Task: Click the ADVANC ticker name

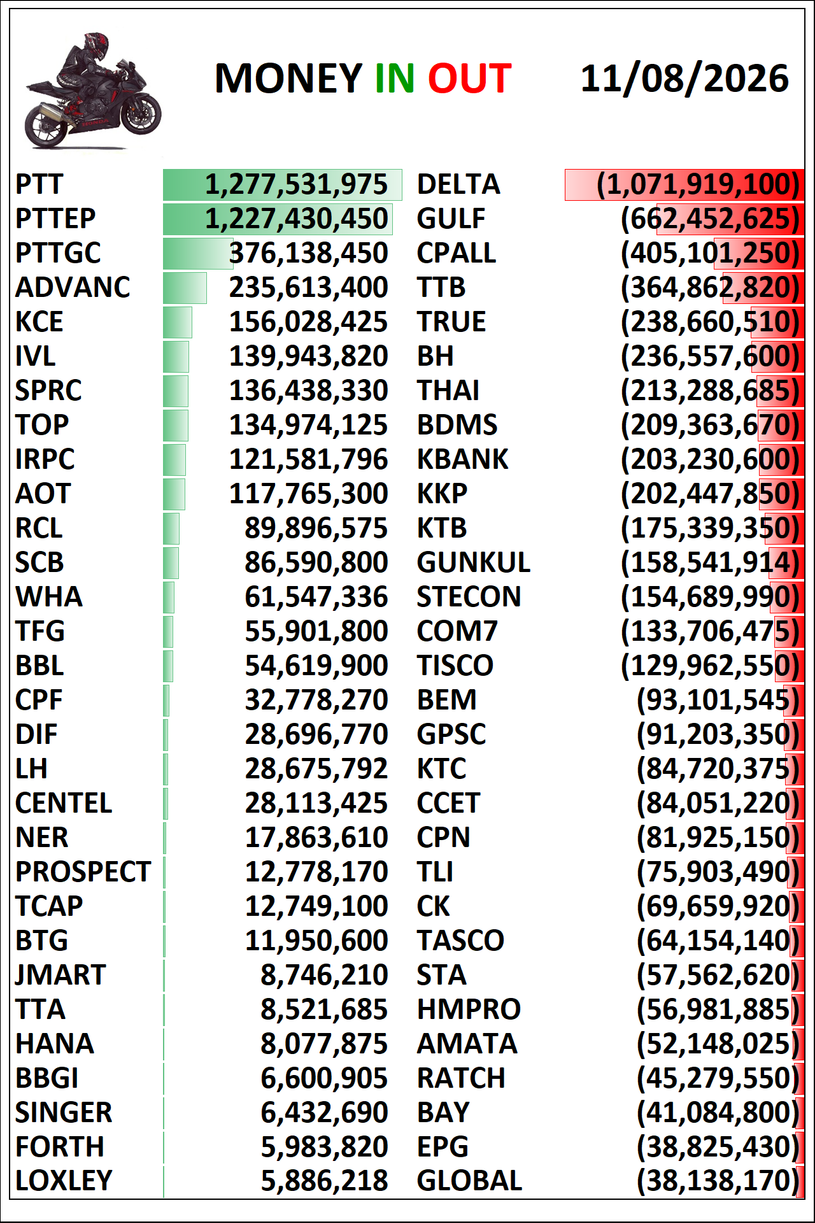Action: [x=73, y=288]
